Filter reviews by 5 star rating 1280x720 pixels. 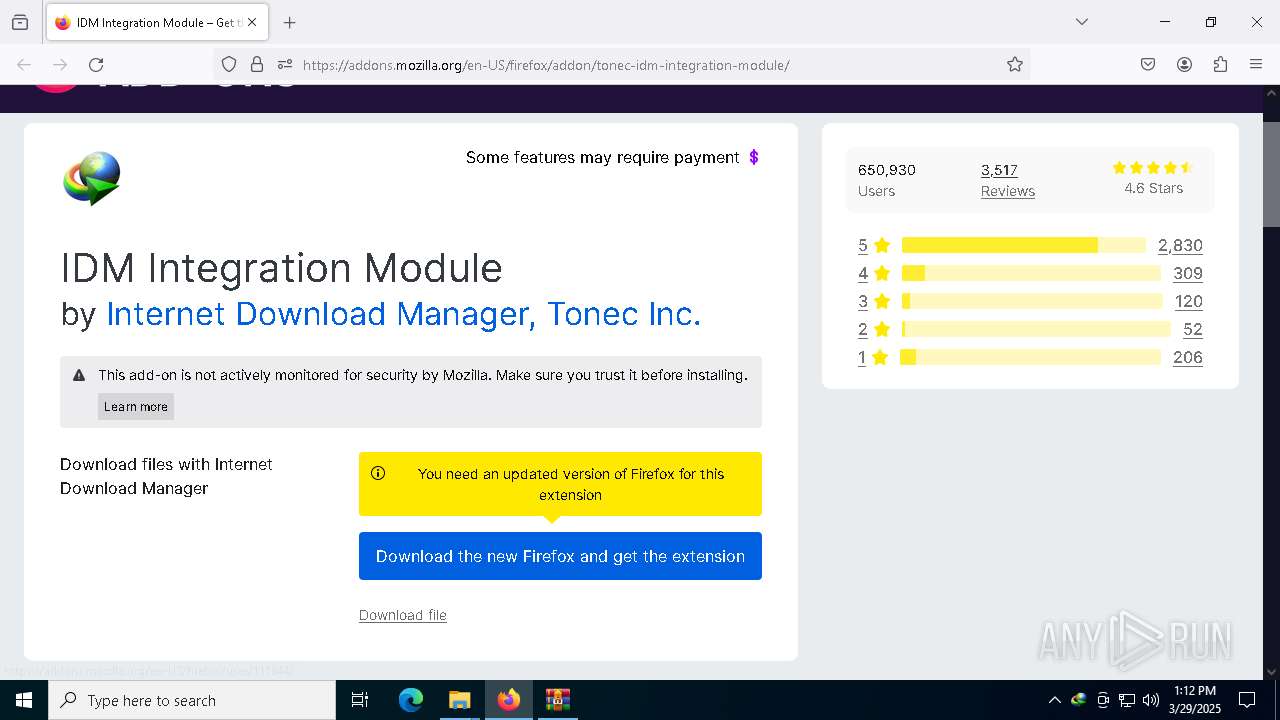pos(873,245)
